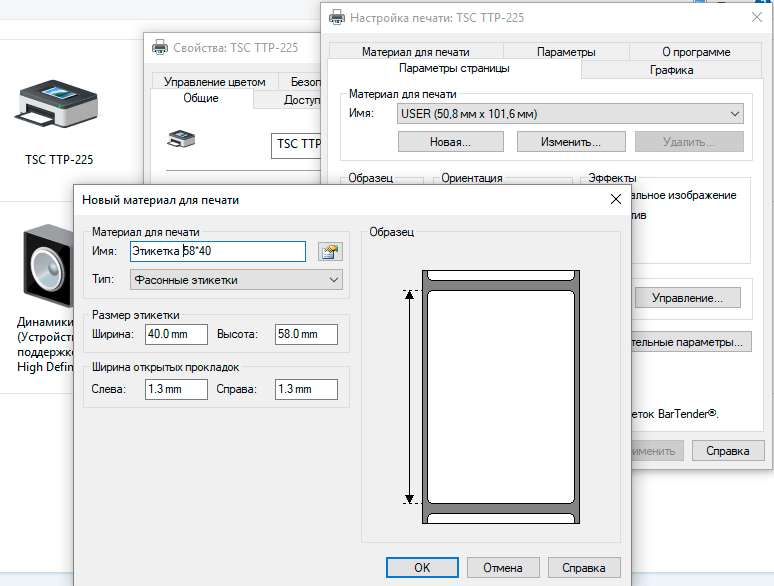Click the icon button beside the name field
The height and width of the screenshot is (586, 774).
point(330,252)
